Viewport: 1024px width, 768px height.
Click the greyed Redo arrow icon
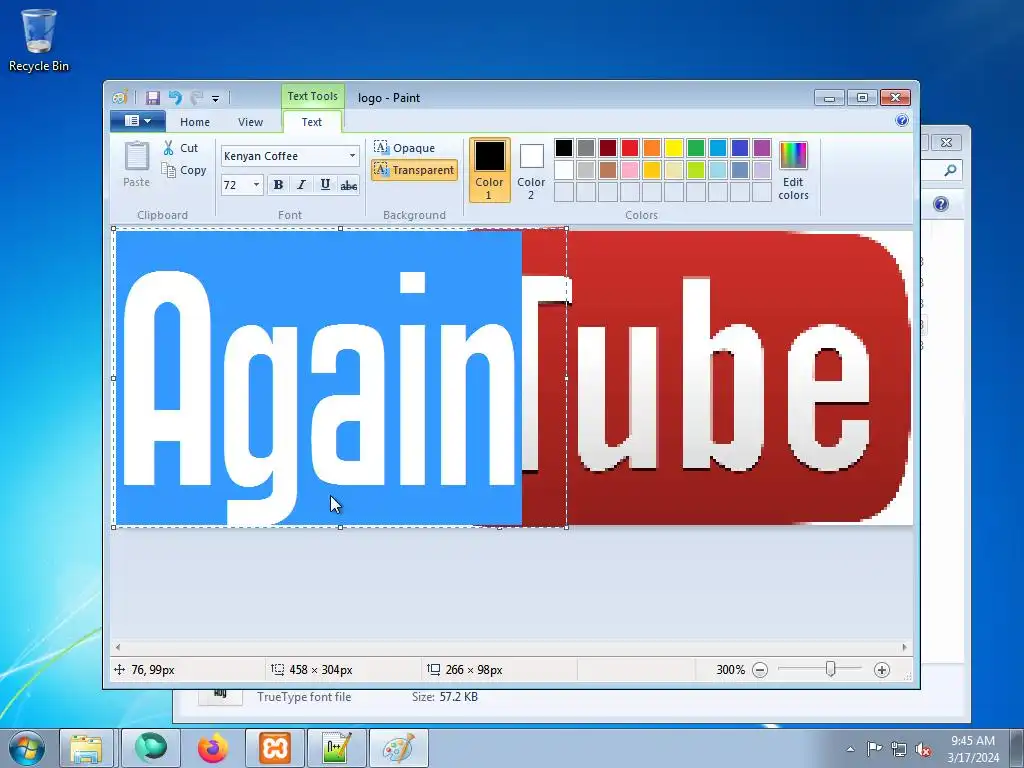(x=197, y=98)
